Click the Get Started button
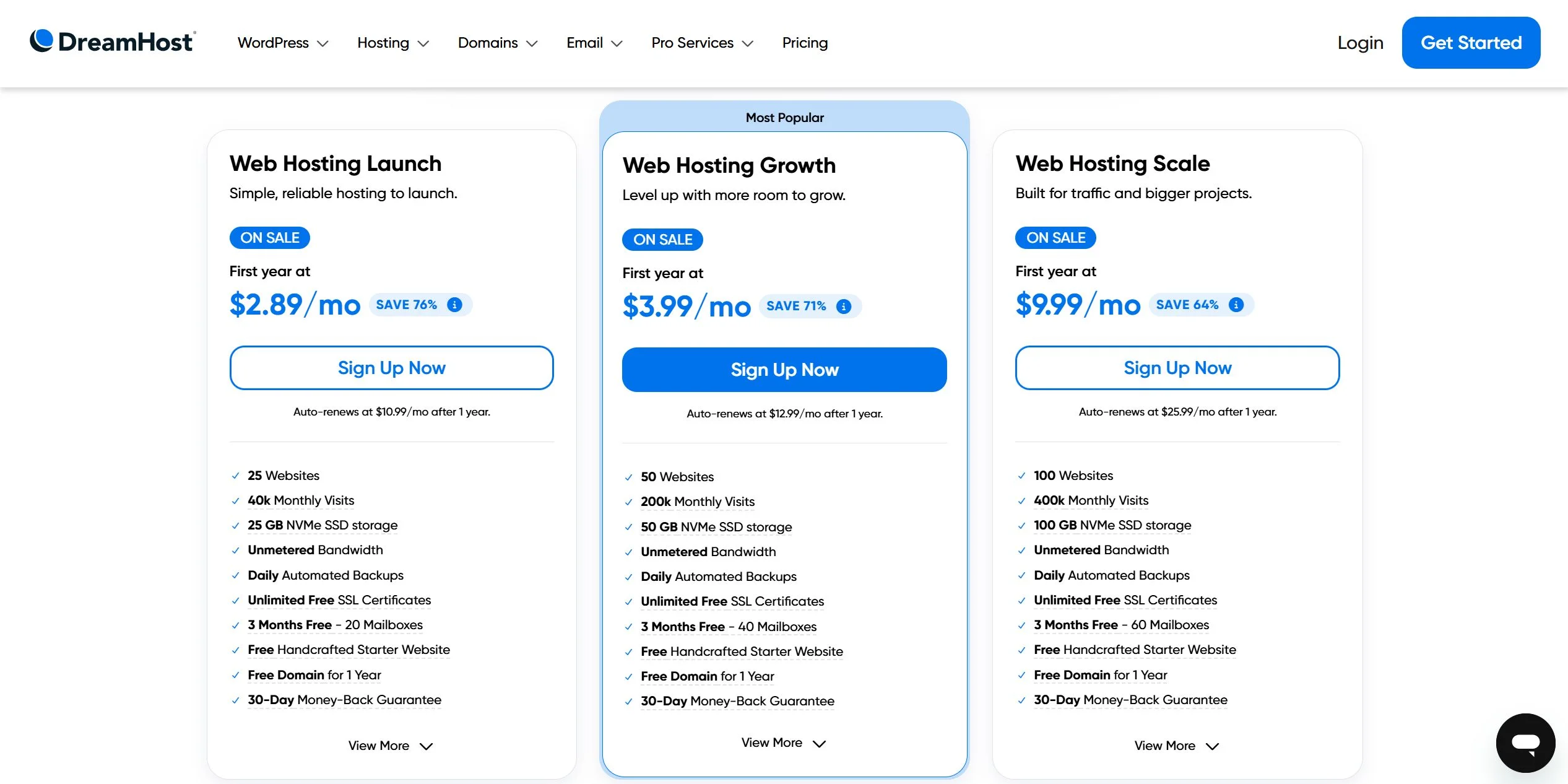This screenshot has height=784, width=1568. click(x=1471, y=42)
